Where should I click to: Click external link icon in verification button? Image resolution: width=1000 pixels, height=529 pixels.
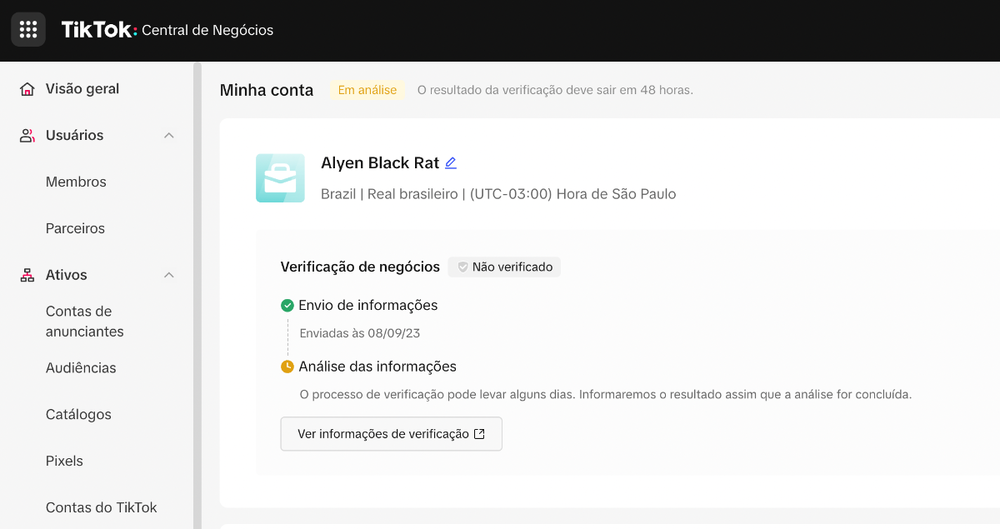[479, 434]
